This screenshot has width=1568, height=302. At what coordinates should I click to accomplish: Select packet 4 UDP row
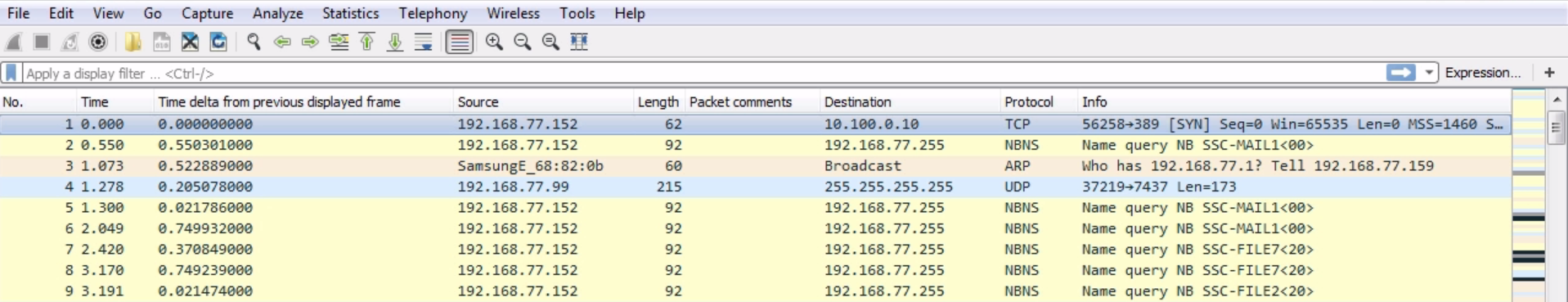tap(755, 187)
